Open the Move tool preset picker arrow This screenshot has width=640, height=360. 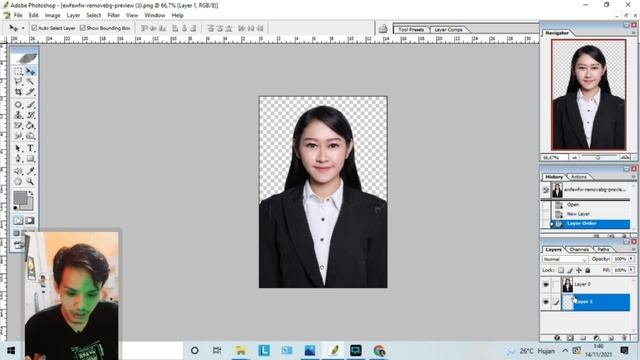pos(23,28)
